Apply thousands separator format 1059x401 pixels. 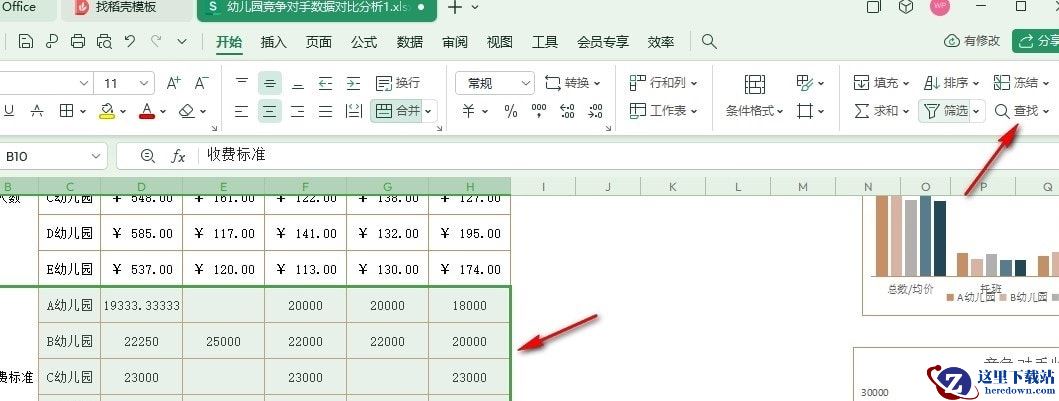(539, 111)
